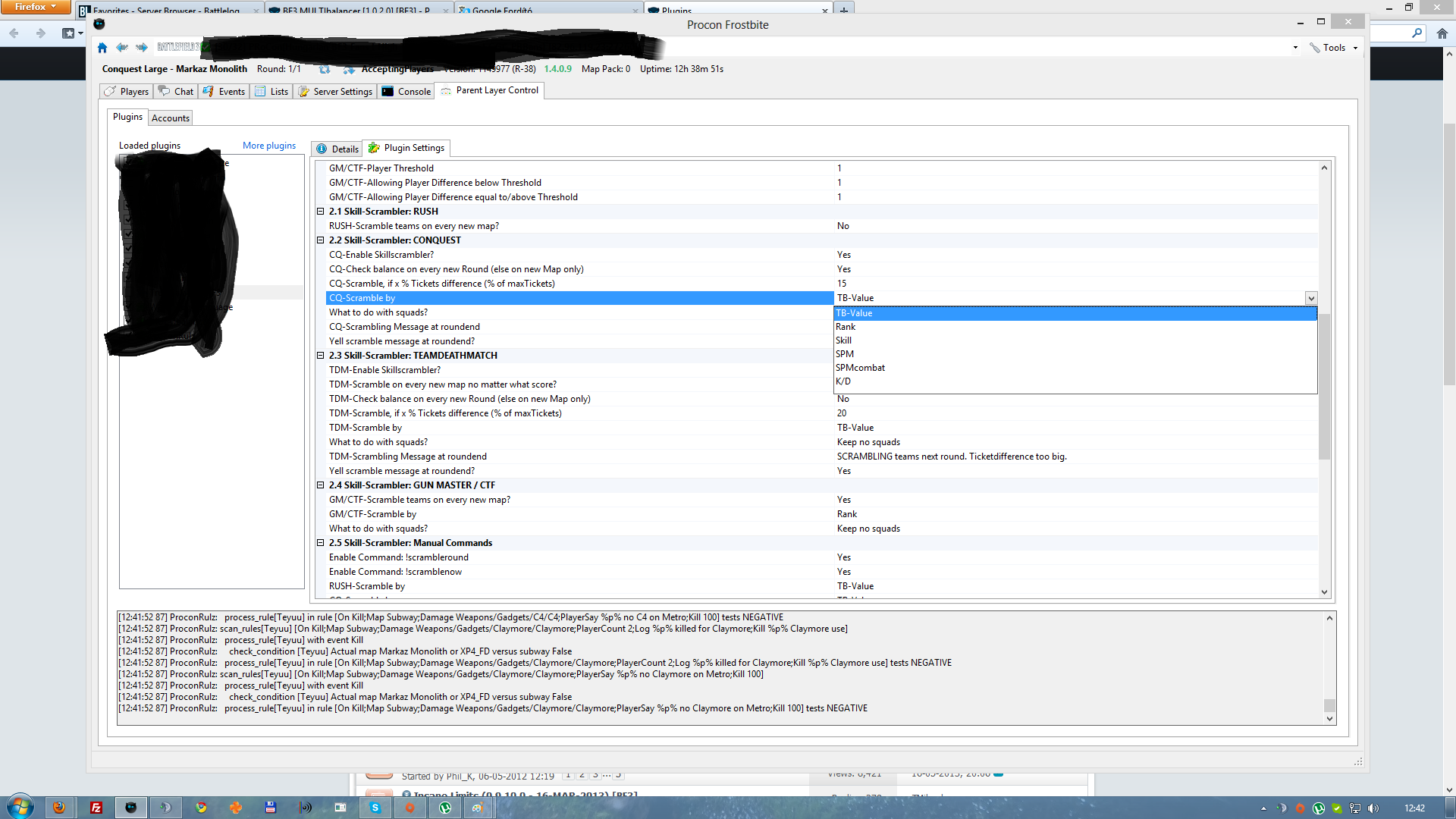Select Skill in dropdown list
The width and height of the screenshot is (1456, 819).
(x=1075, y=340)
